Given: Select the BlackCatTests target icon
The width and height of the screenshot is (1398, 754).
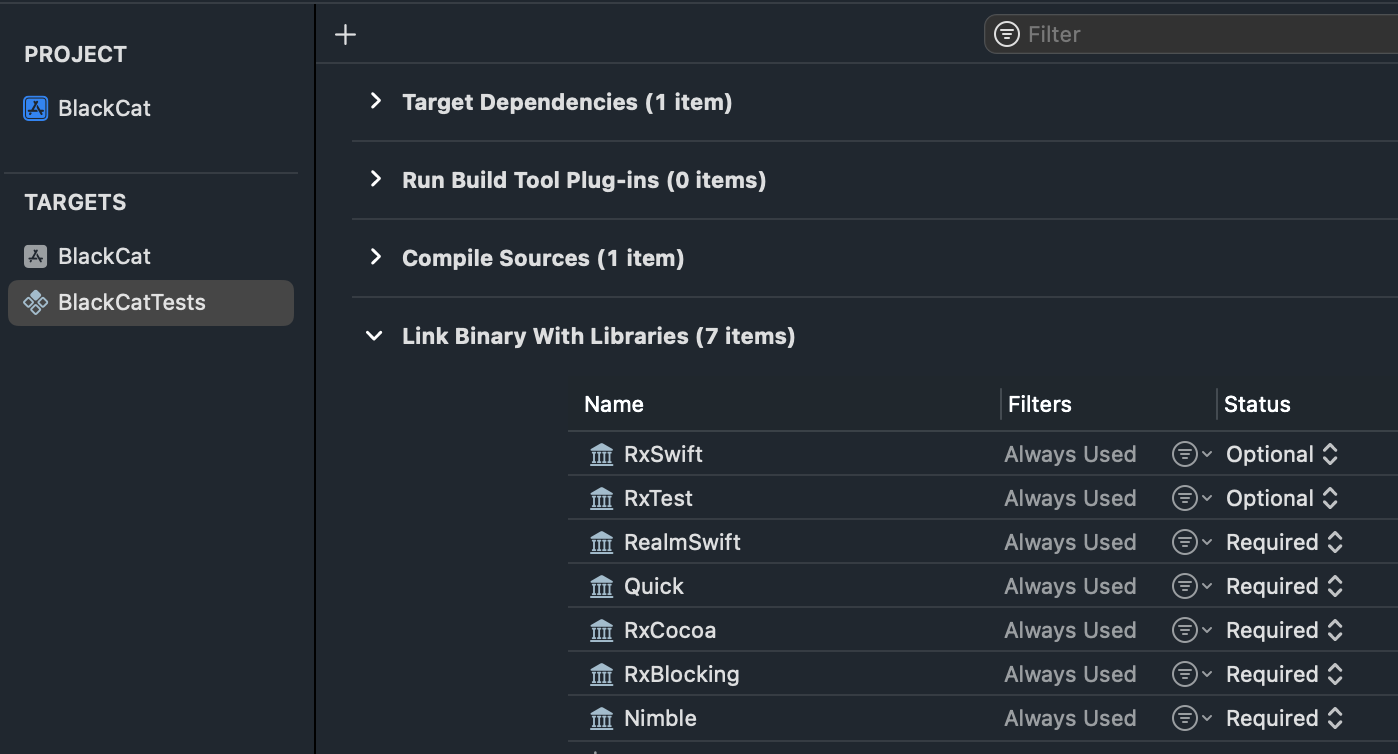Looking at the screenshot, I should point(35,303).
